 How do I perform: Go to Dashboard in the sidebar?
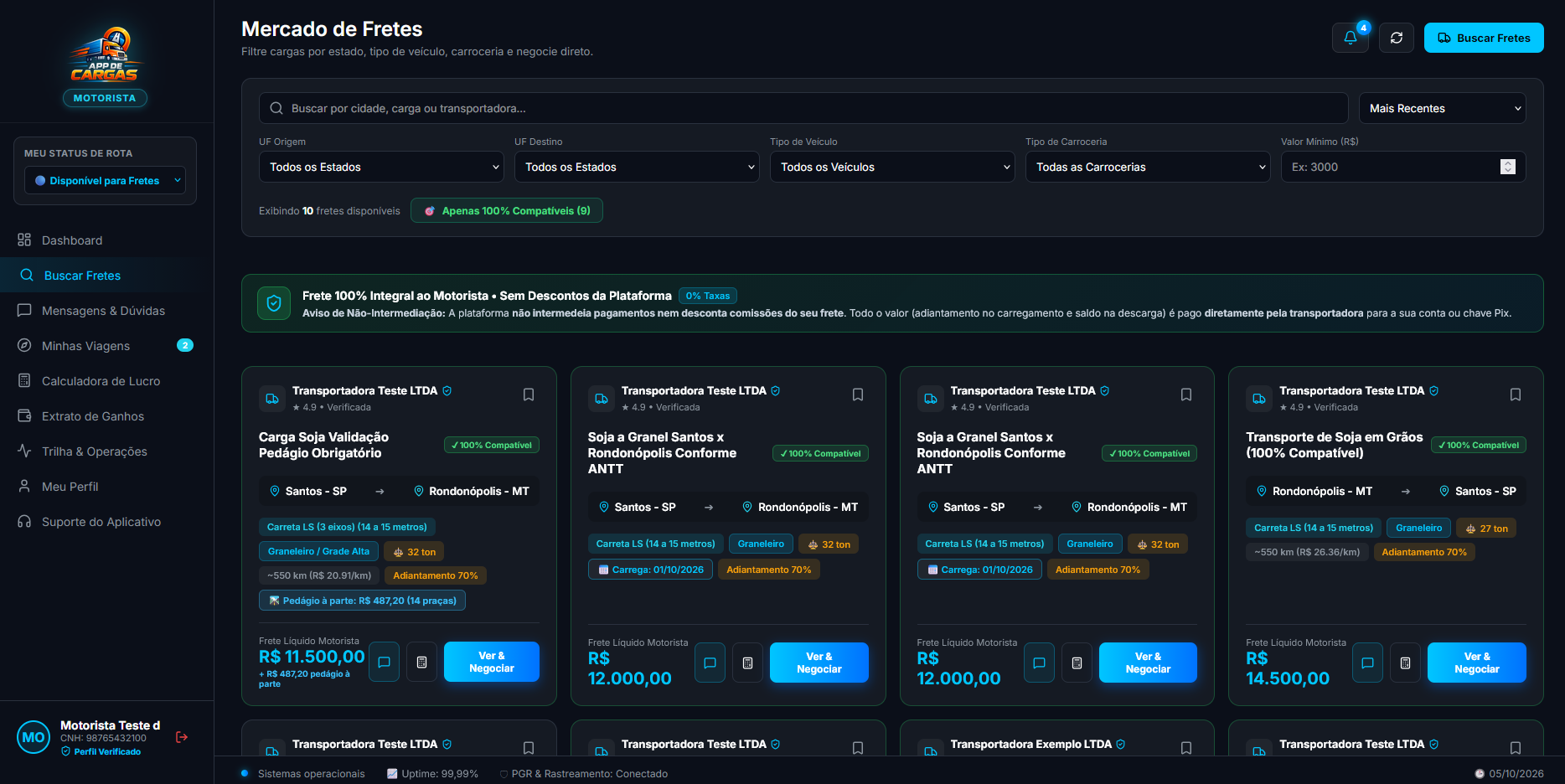click(106, 240)
